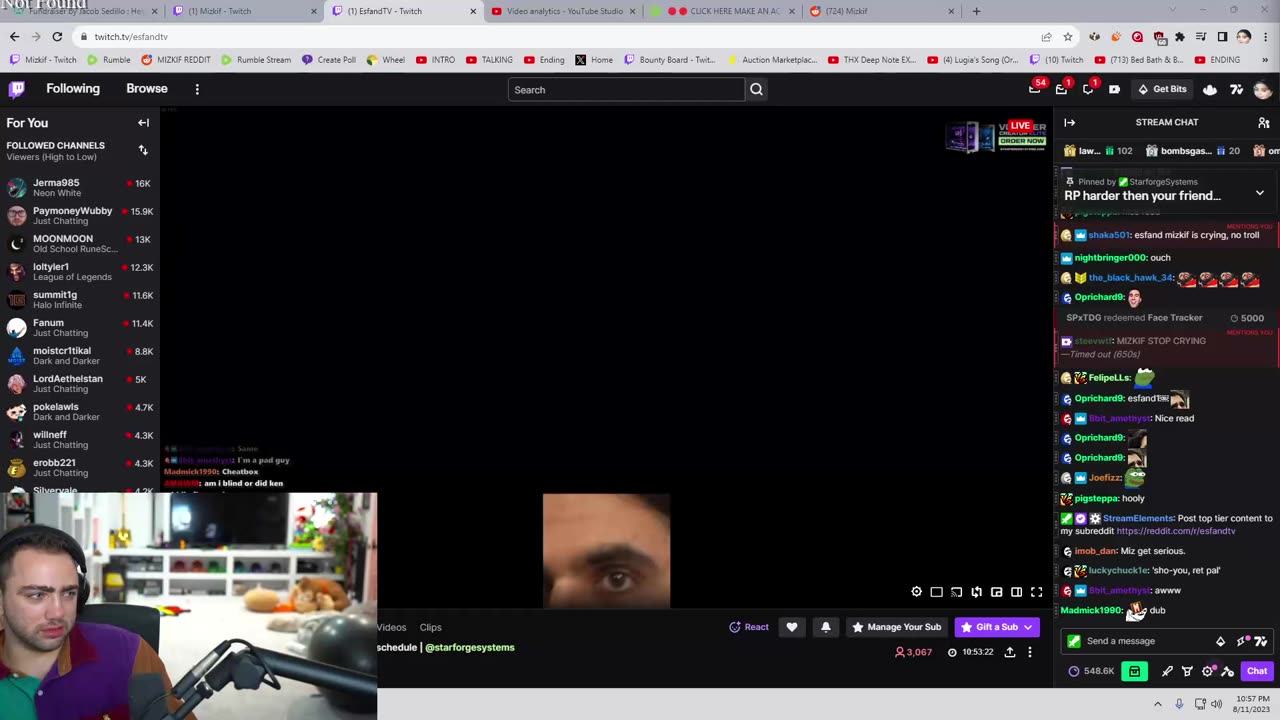Open chat identity badge icon
The width and height of the screenshot is (1280, 720).
(x=1074, y=641)
